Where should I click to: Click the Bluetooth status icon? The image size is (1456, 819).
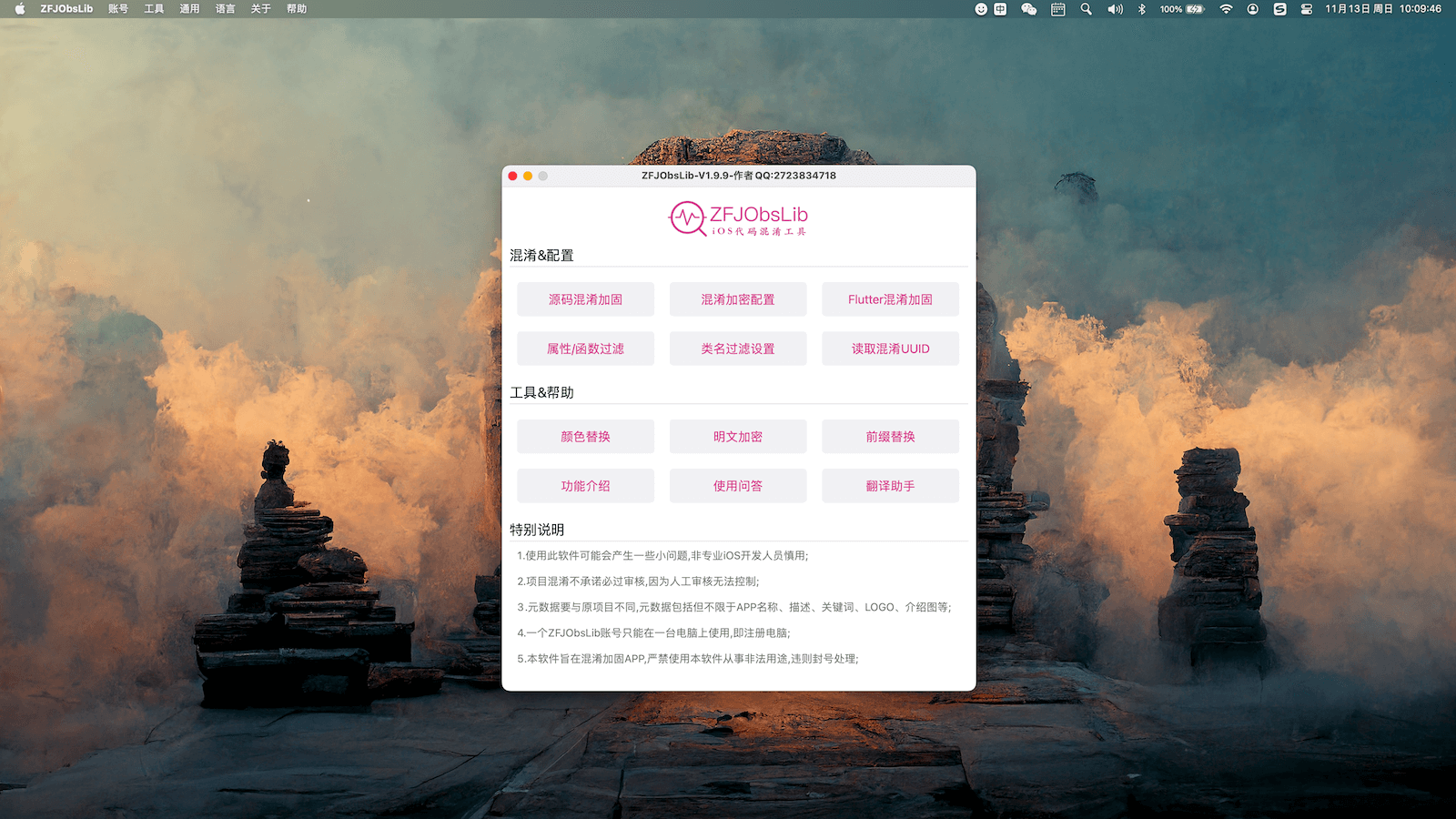tap(1142, 9)
